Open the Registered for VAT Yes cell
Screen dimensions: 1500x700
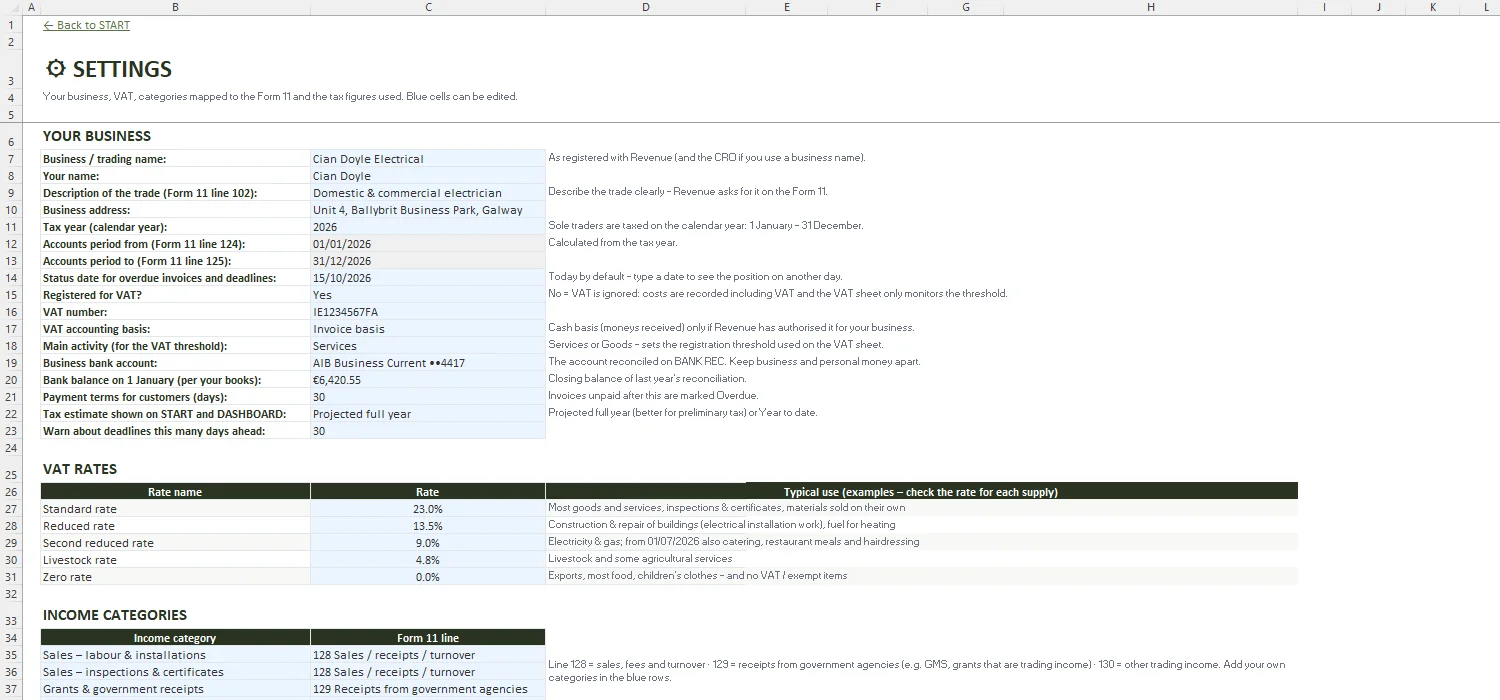[x=428, y=295]
